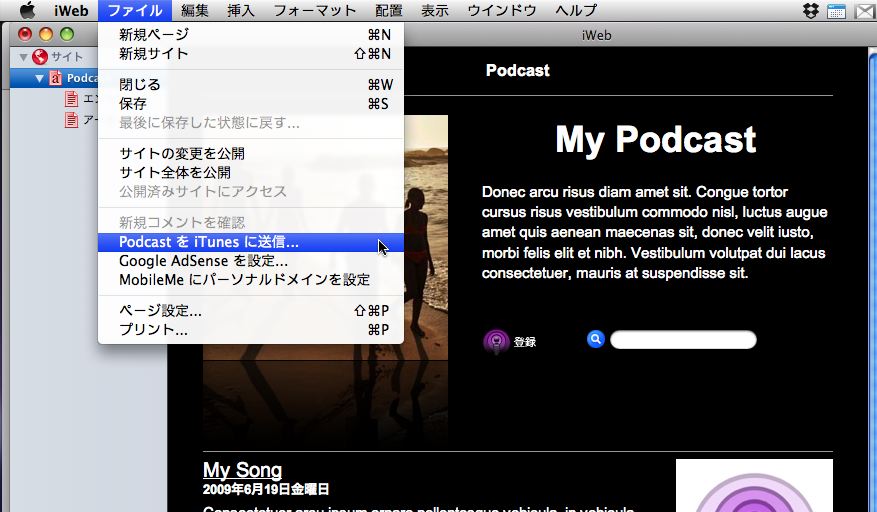The height and width of the screenshot is (512, 877).
Task: Collapse the Site disclosure triangle
Action: tap(23, 57)
